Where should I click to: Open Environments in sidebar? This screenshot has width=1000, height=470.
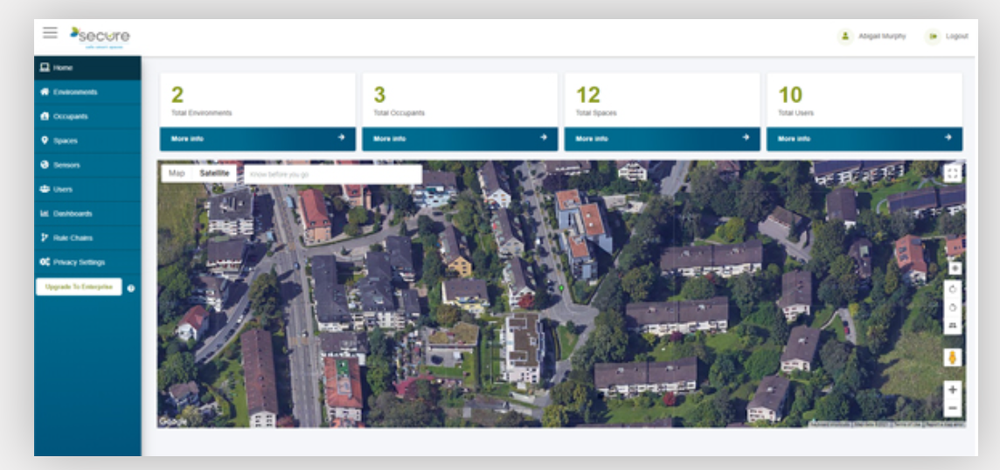[87, 92]
